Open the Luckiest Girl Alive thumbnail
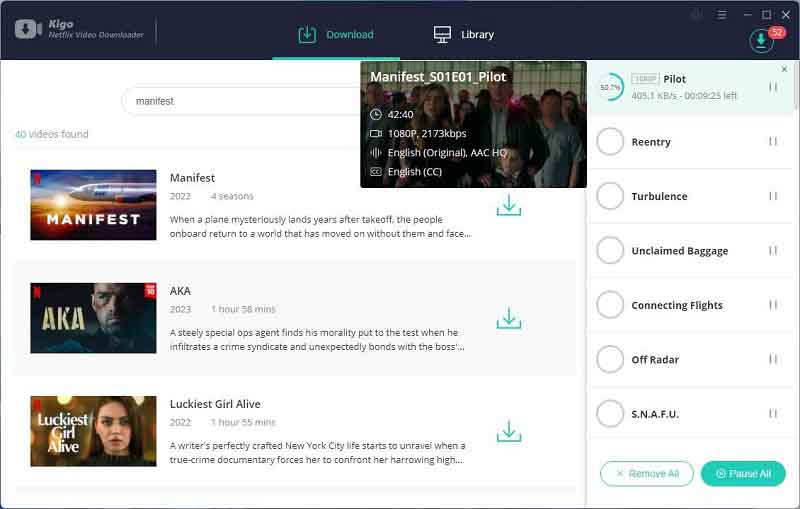 pyautogui.click(x=93, y=431)
